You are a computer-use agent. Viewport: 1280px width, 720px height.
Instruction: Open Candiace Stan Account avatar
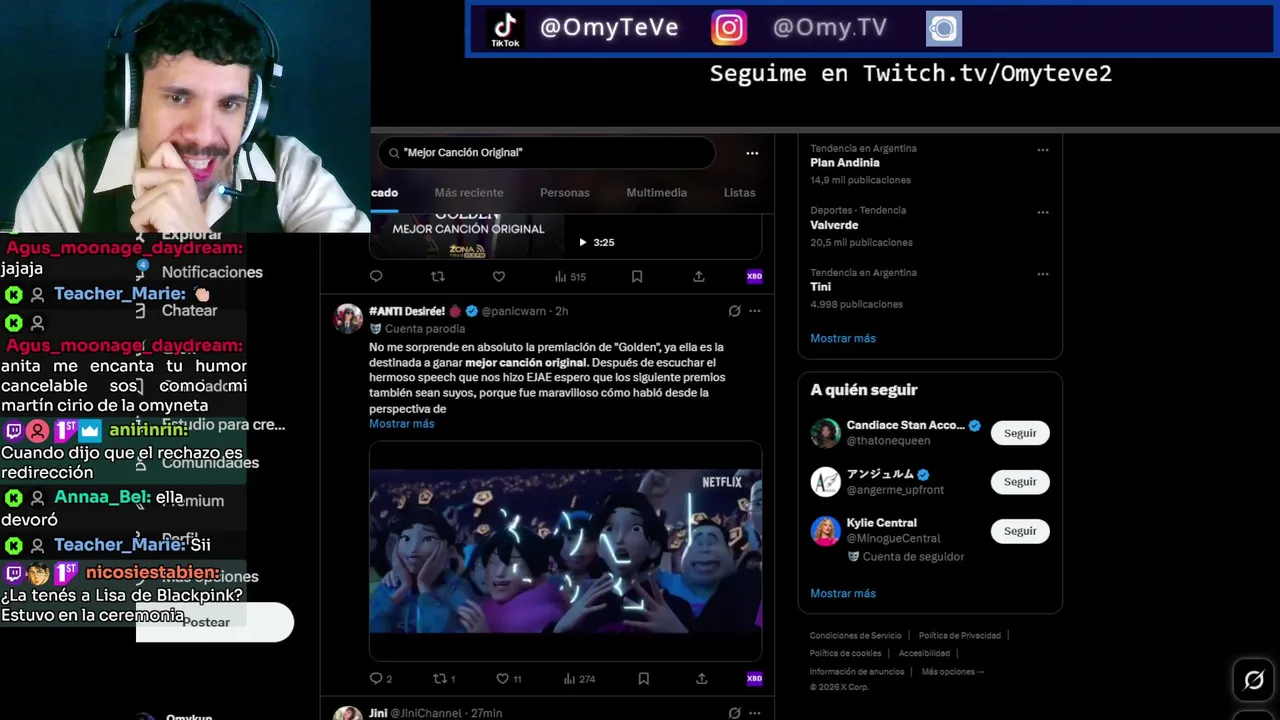point(825,433)
